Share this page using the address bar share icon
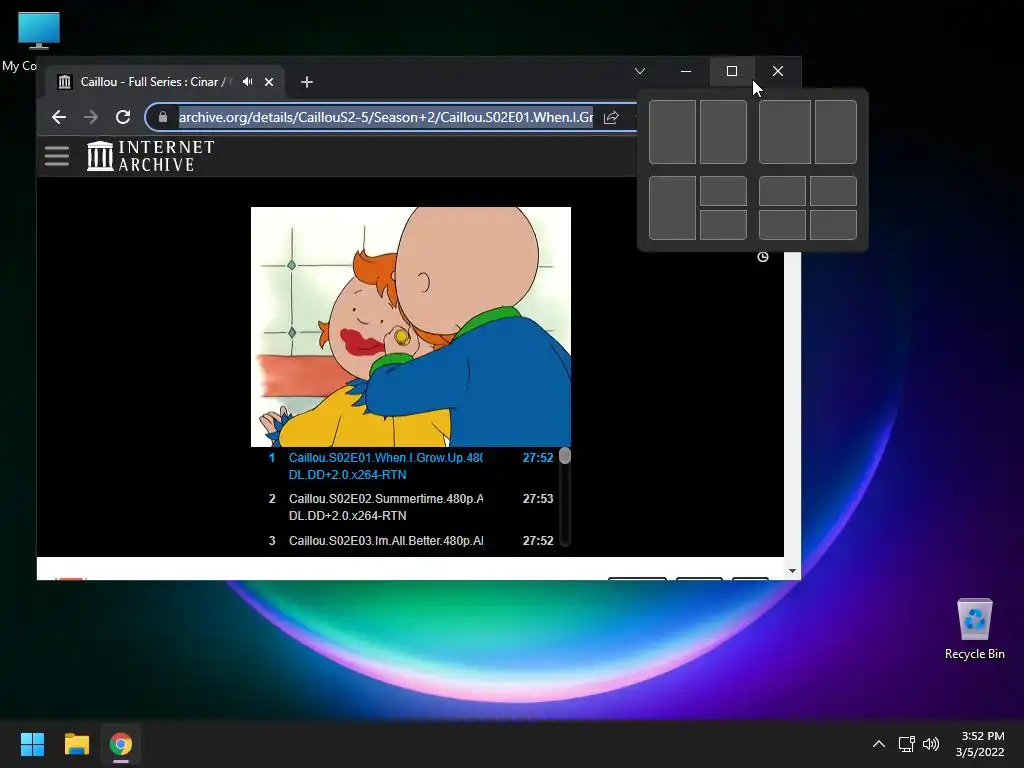Viewport: 1024px width, 768px height. [x=611, y=117]
